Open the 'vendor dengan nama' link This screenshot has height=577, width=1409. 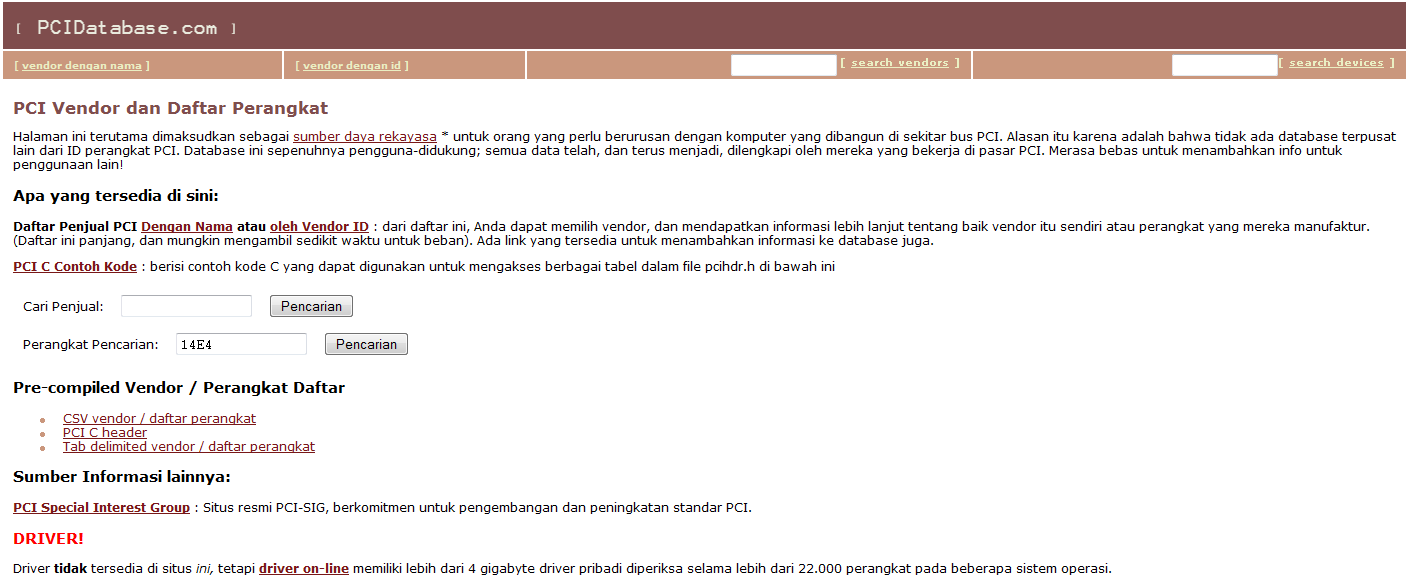click(x=82, y=66)
